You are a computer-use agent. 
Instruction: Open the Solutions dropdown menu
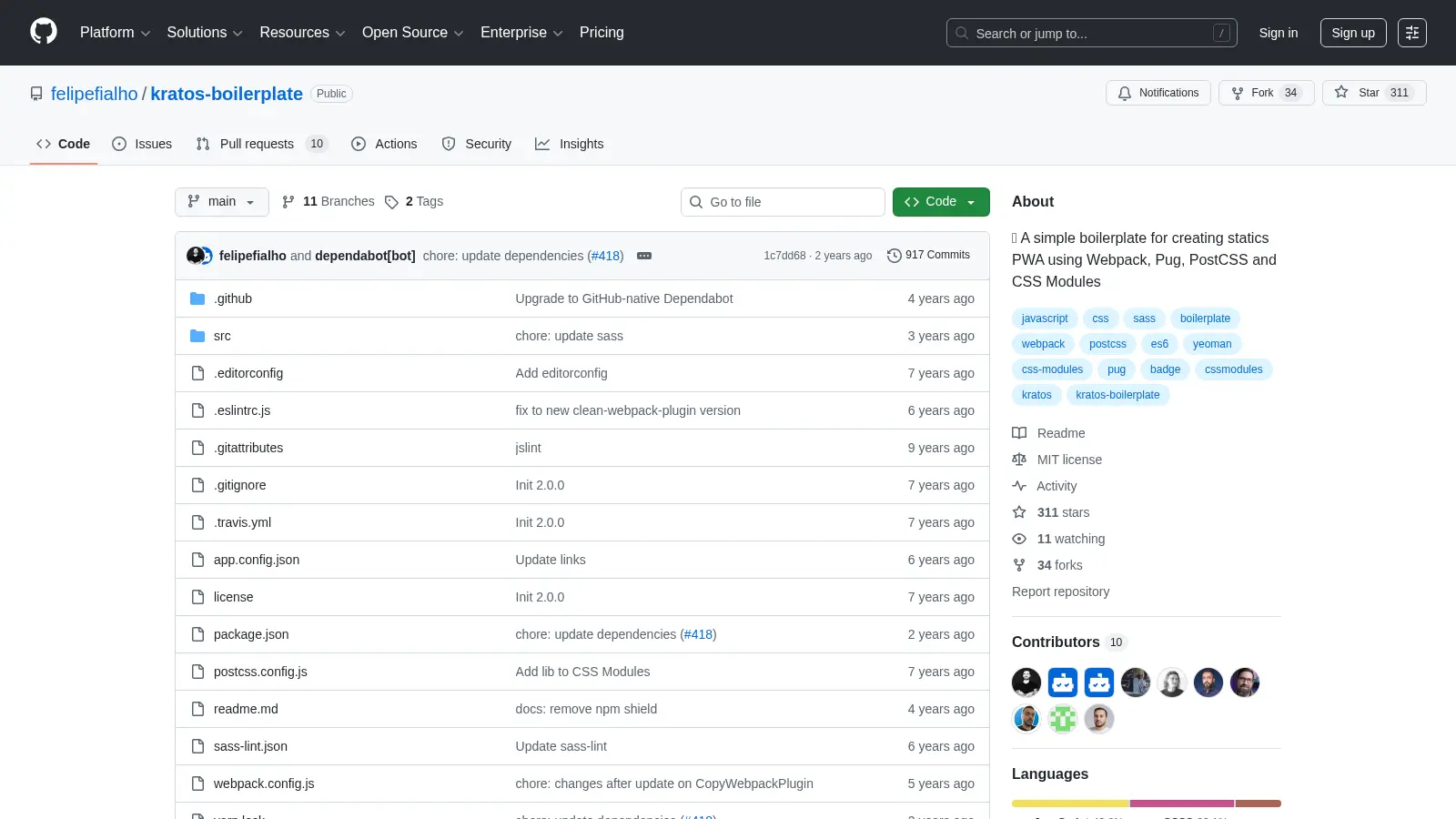205,33
